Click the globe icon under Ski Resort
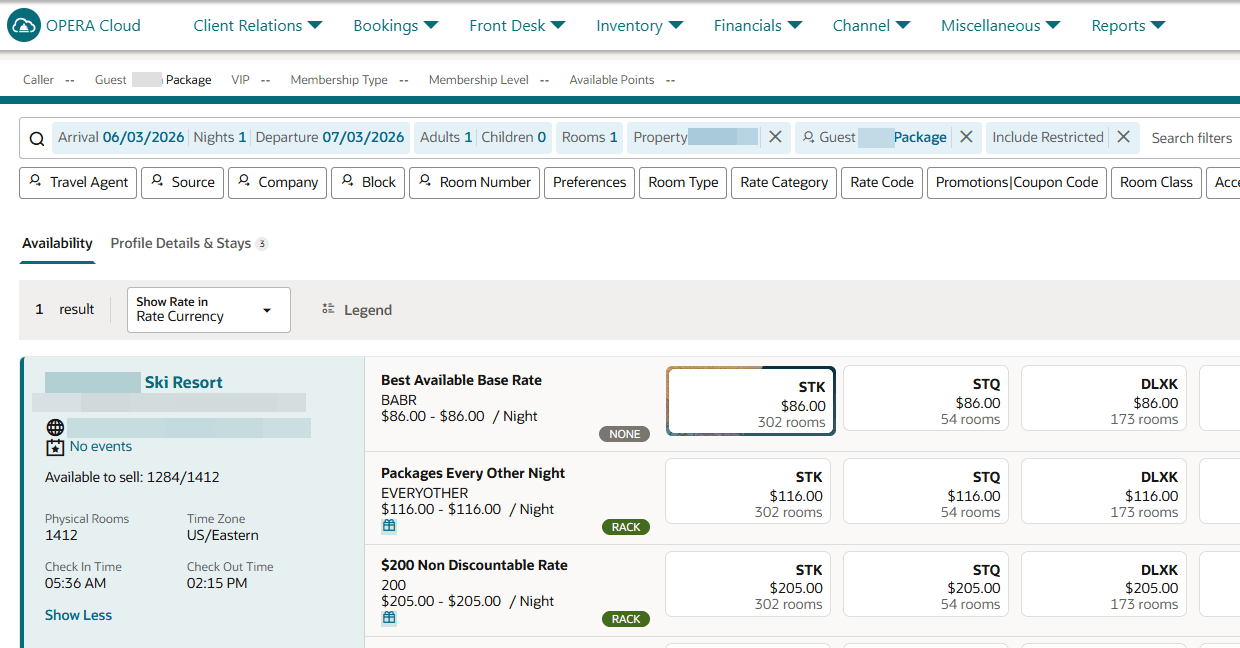 coord(55,428)
